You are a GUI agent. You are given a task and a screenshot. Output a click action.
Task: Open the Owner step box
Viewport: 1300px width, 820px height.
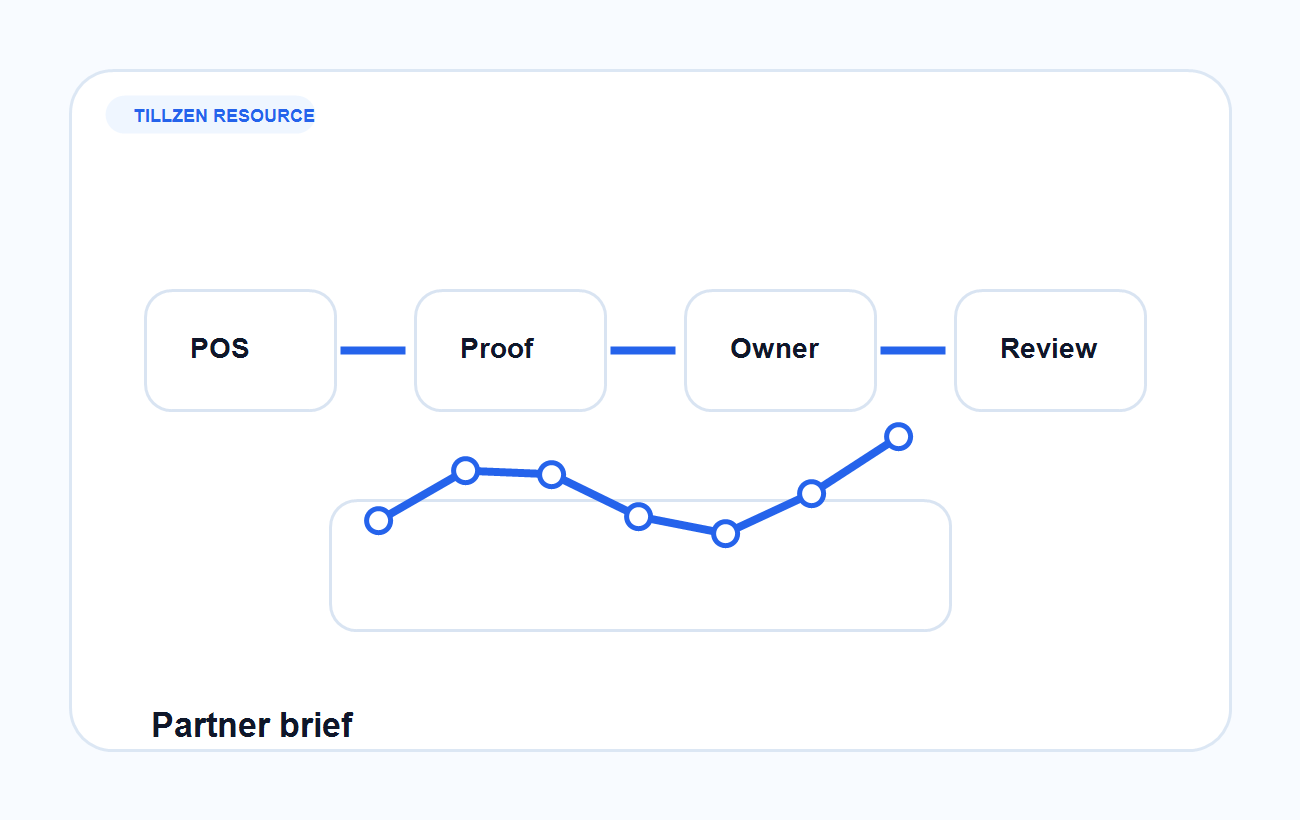pos(780,350)
